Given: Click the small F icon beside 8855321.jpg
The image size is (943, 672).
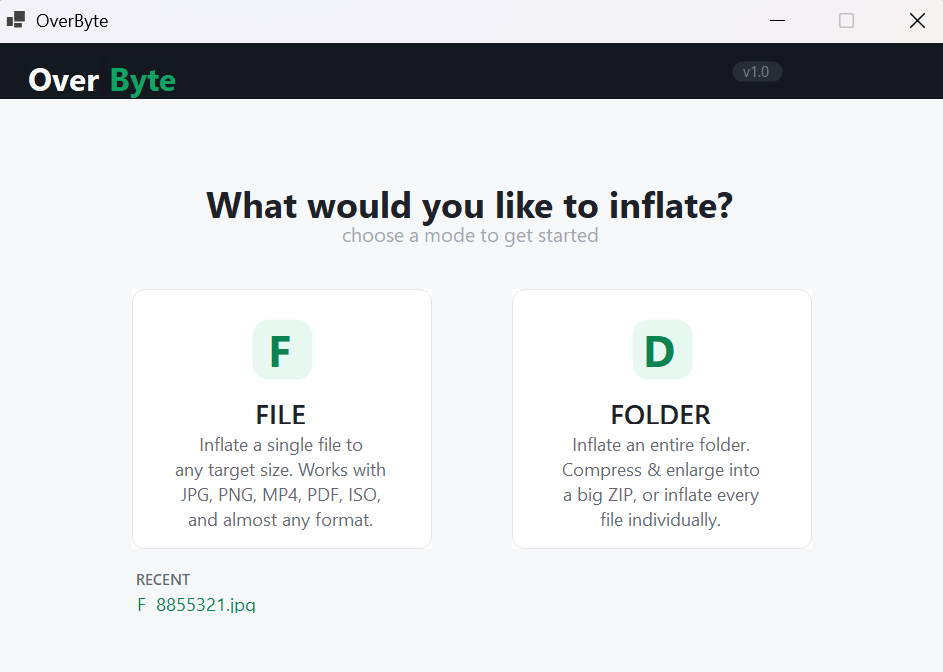Looking at the screenshot, I should coord(142,605).
